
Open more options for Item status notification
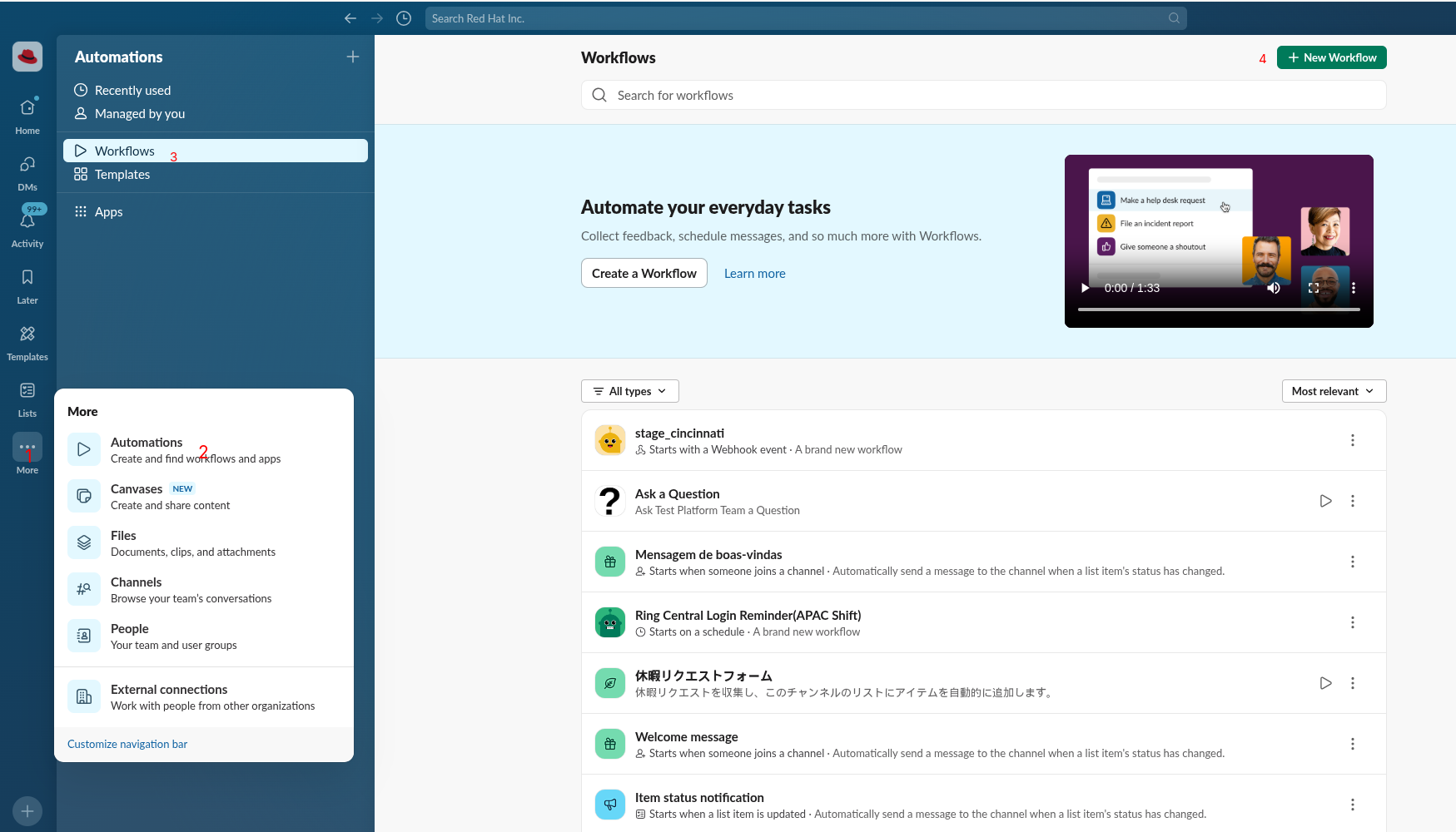point(1353,805)
